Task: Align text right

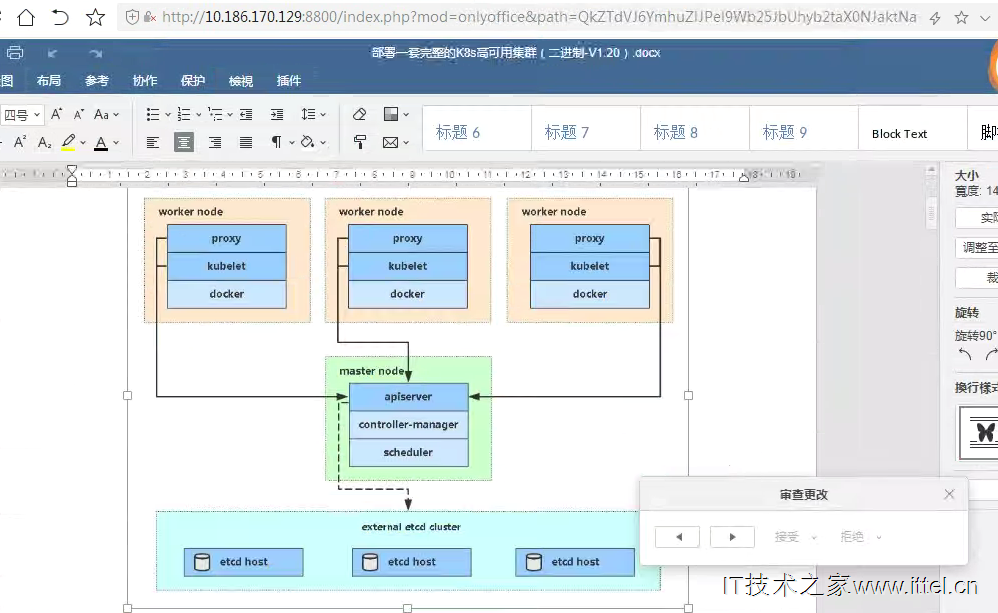Action: click(x=215, y=143)
